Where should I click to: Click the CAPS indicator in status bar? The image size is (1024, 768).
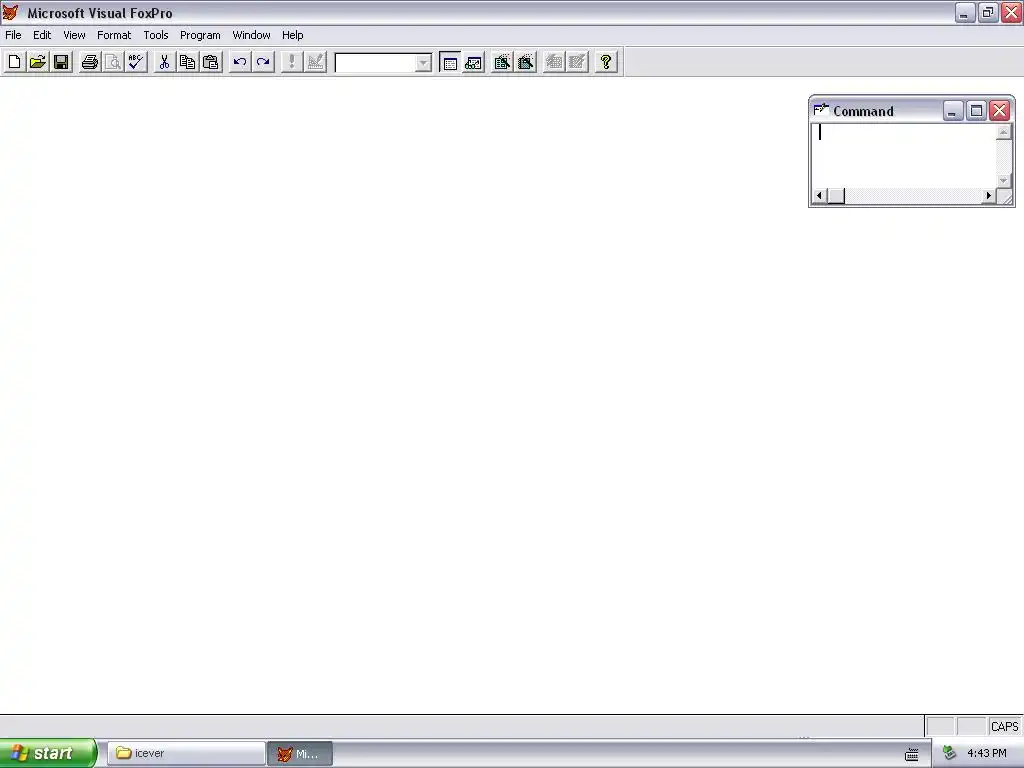click(x=1004, y=726)
